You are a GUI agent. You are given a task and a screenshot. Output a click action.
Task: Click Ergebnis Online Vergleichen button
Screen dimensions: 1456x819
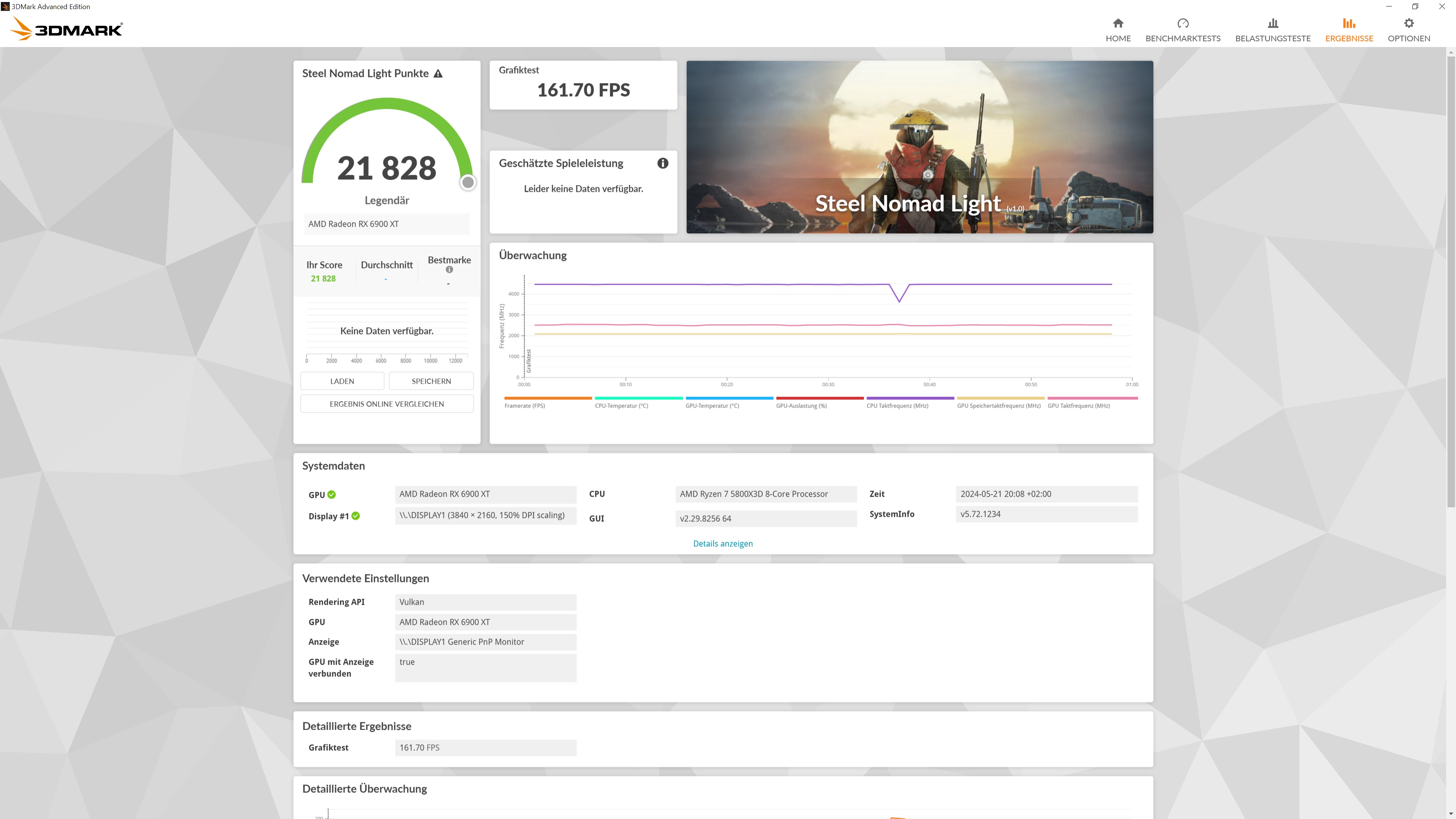coord(387,403)
